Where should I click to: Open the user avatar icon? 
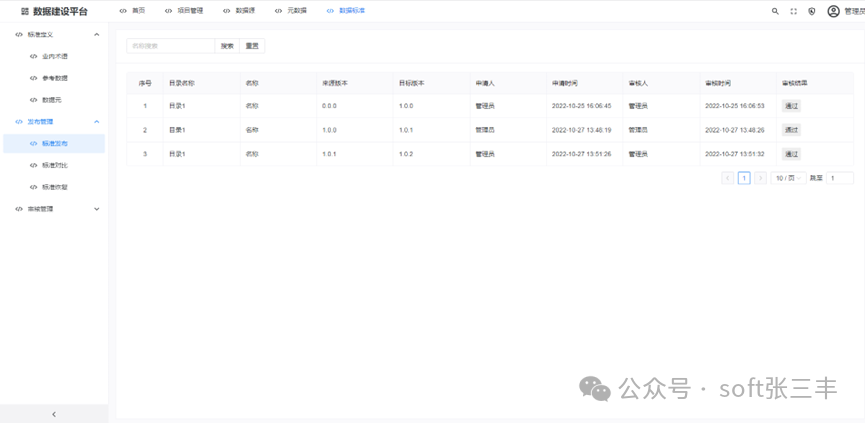click(x=833, y=11)
